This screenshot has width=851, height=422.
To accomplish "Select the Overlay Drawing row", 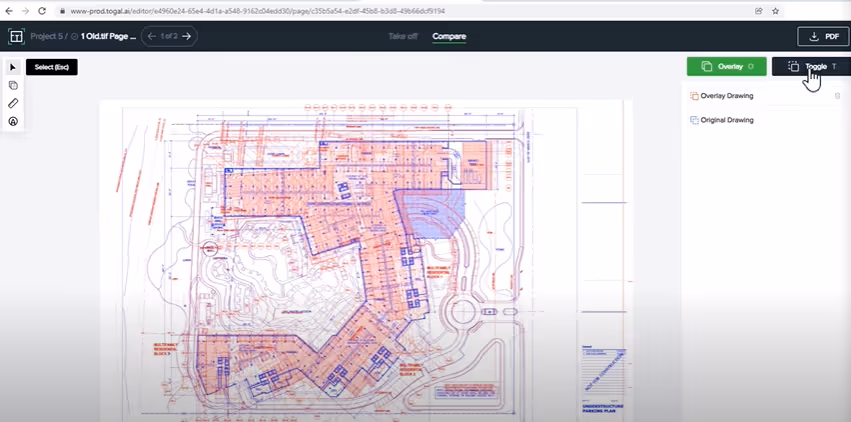I will pyautogui.click(x=765, y=96).
